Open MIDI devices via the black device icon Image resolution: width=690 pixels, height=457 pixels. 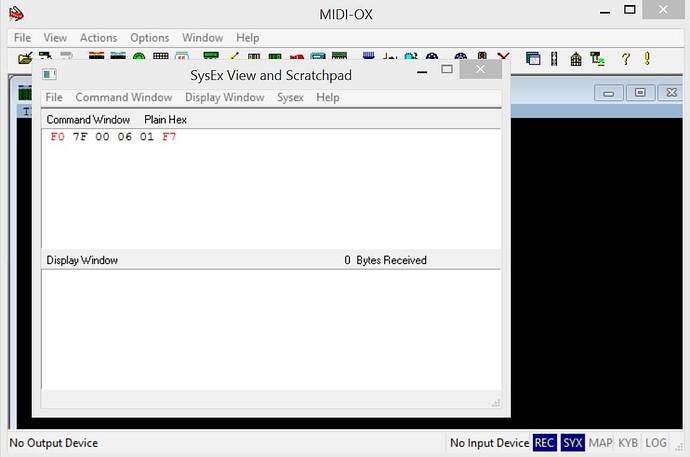pyautogui.click(x=45, y=55)
